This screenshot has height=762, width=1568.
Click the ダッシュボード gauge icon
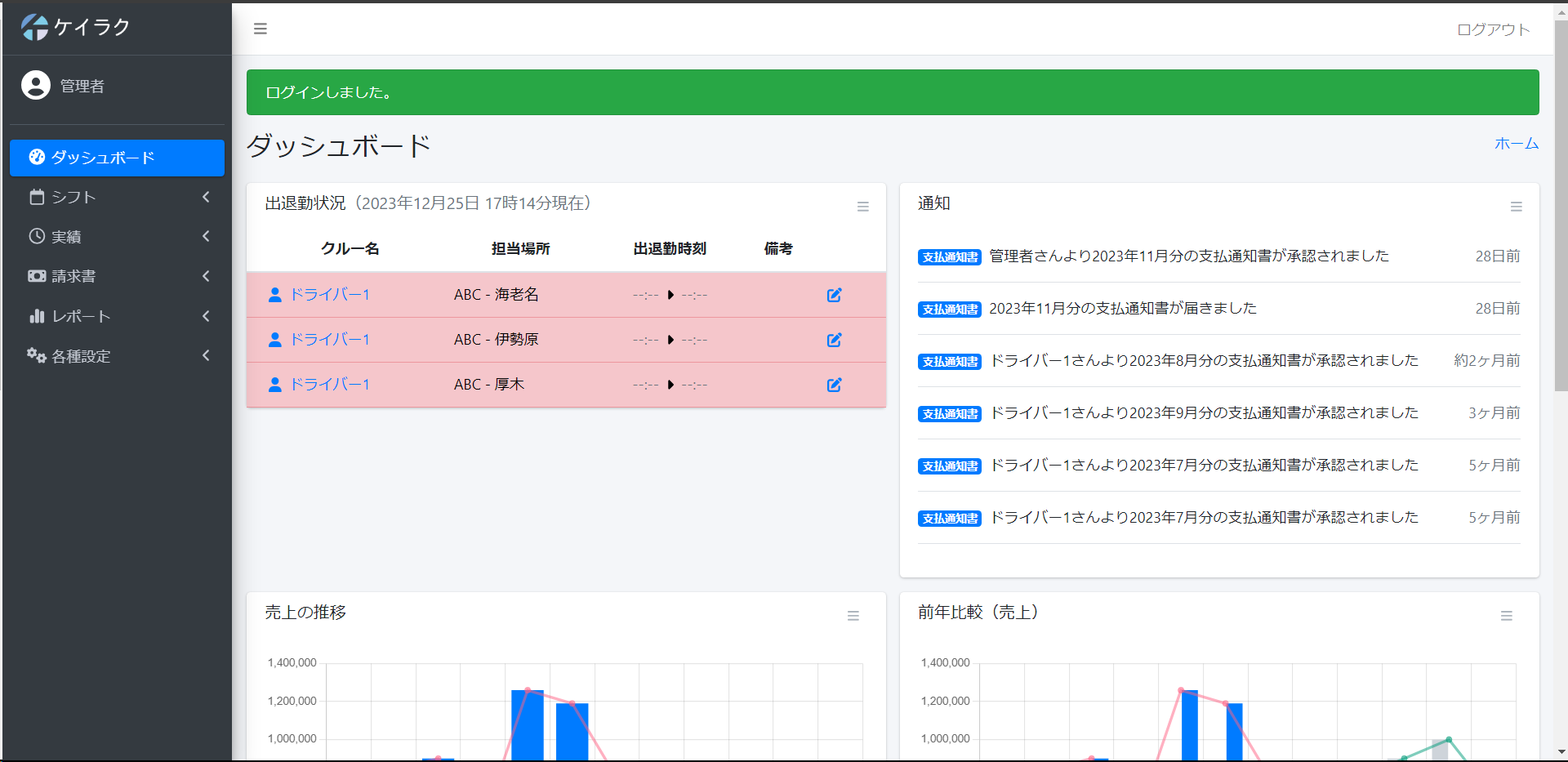pos(37,157)
